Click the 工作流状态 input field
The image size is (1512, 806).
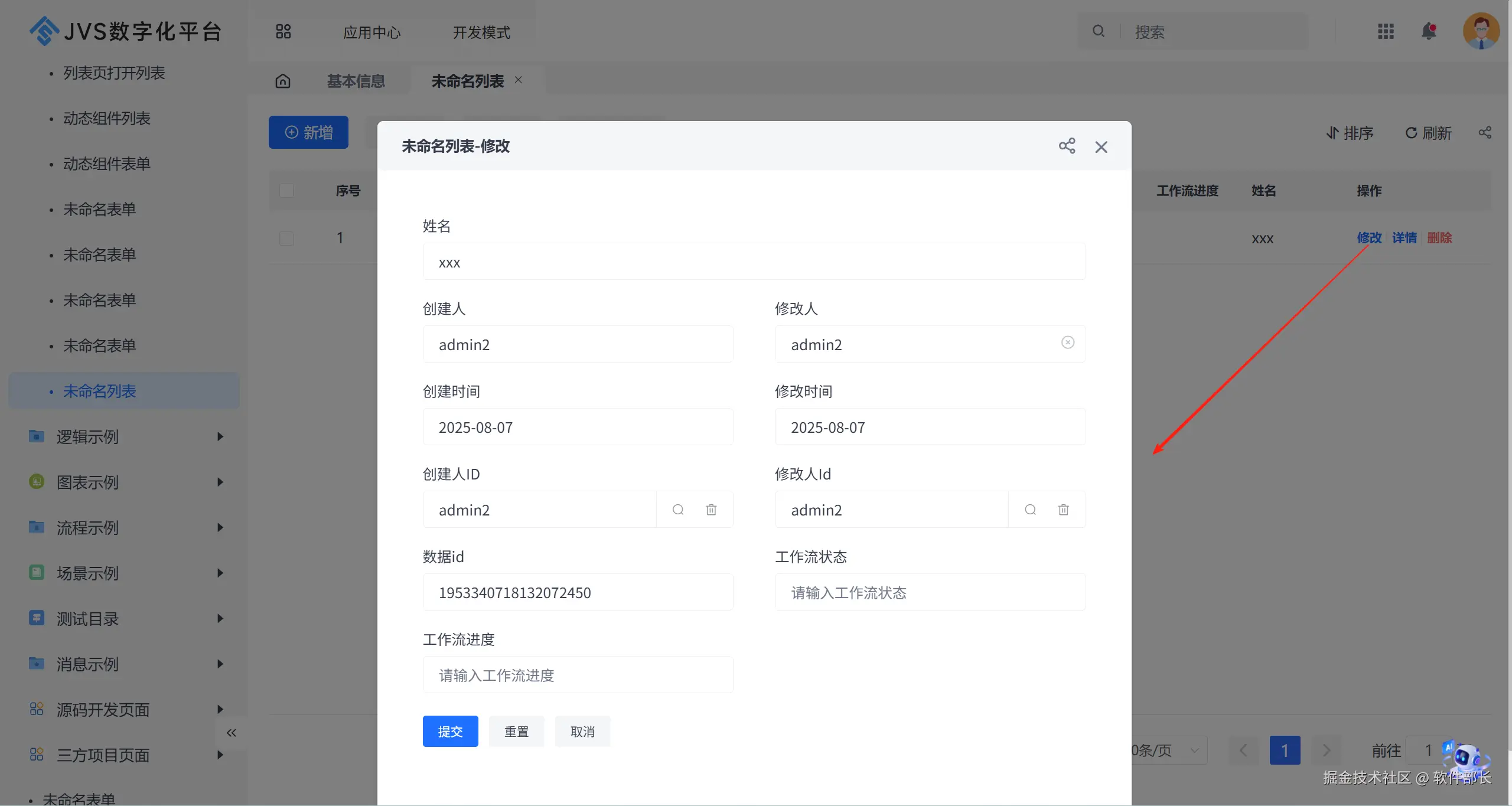pos(930,592)
